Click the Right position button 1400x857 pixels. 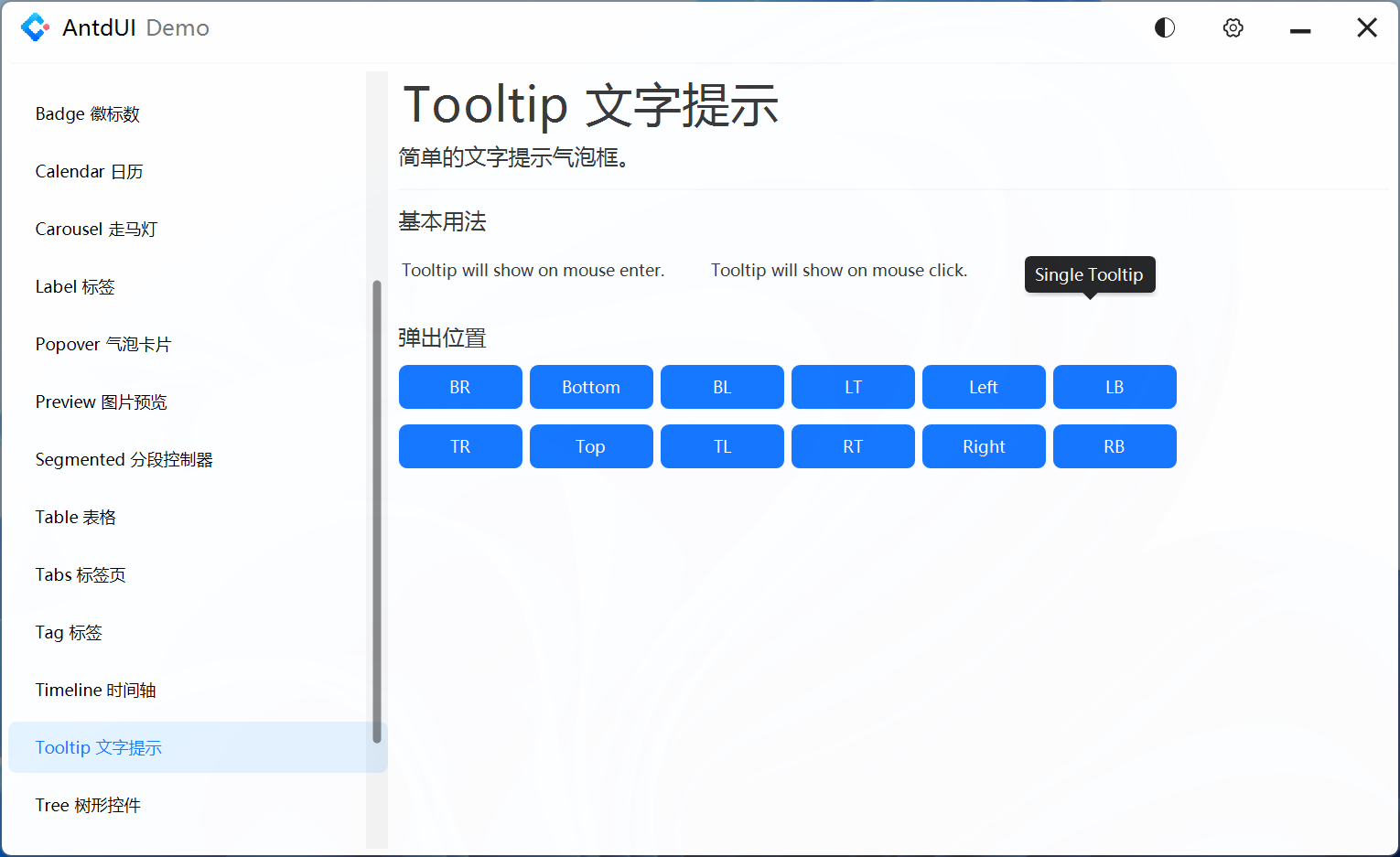pos(984,446)
